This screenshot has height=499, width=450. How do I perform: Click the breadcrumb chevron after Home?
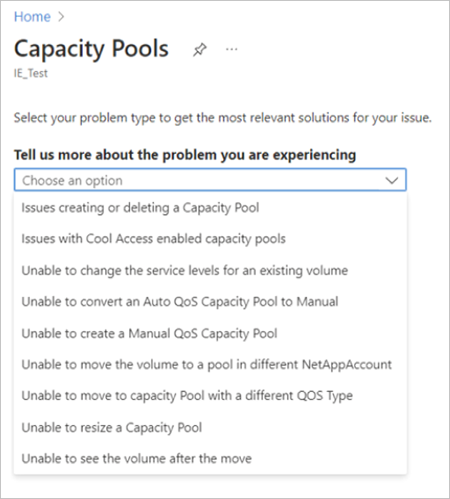pos(61,17)
